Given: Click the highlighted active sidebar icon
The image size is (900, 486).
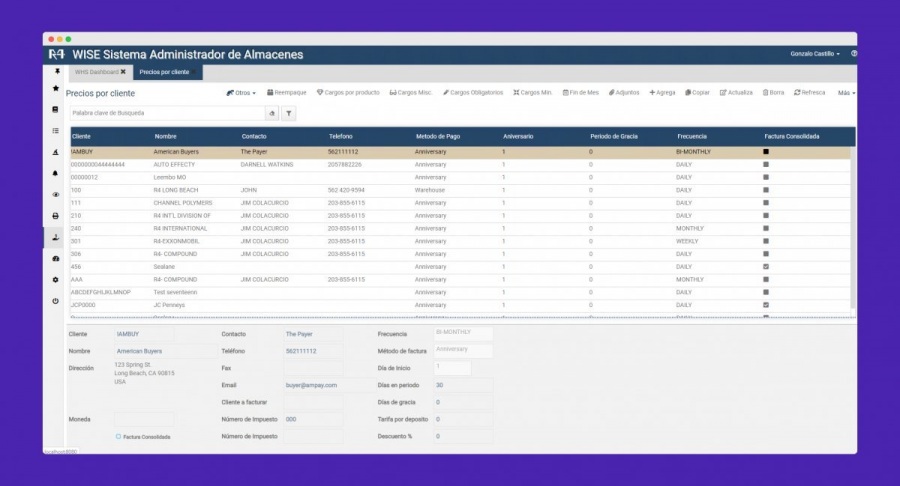Looking at the screenshot, I should point(56,237).
